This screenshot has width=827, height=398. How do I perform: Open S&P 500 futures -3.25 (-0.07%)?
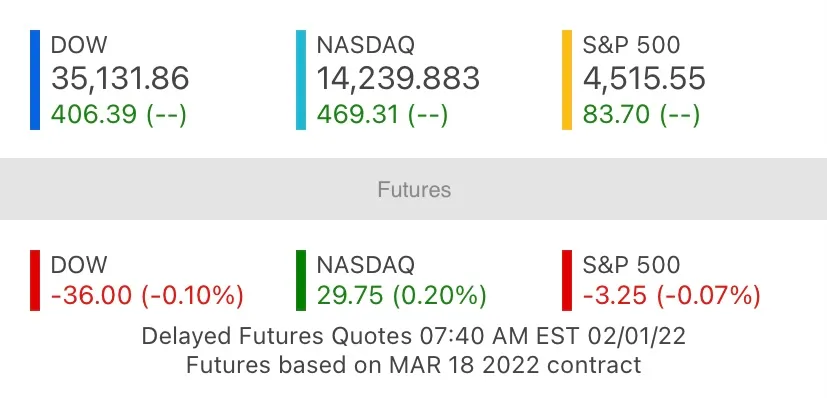(x=671, y=296)
